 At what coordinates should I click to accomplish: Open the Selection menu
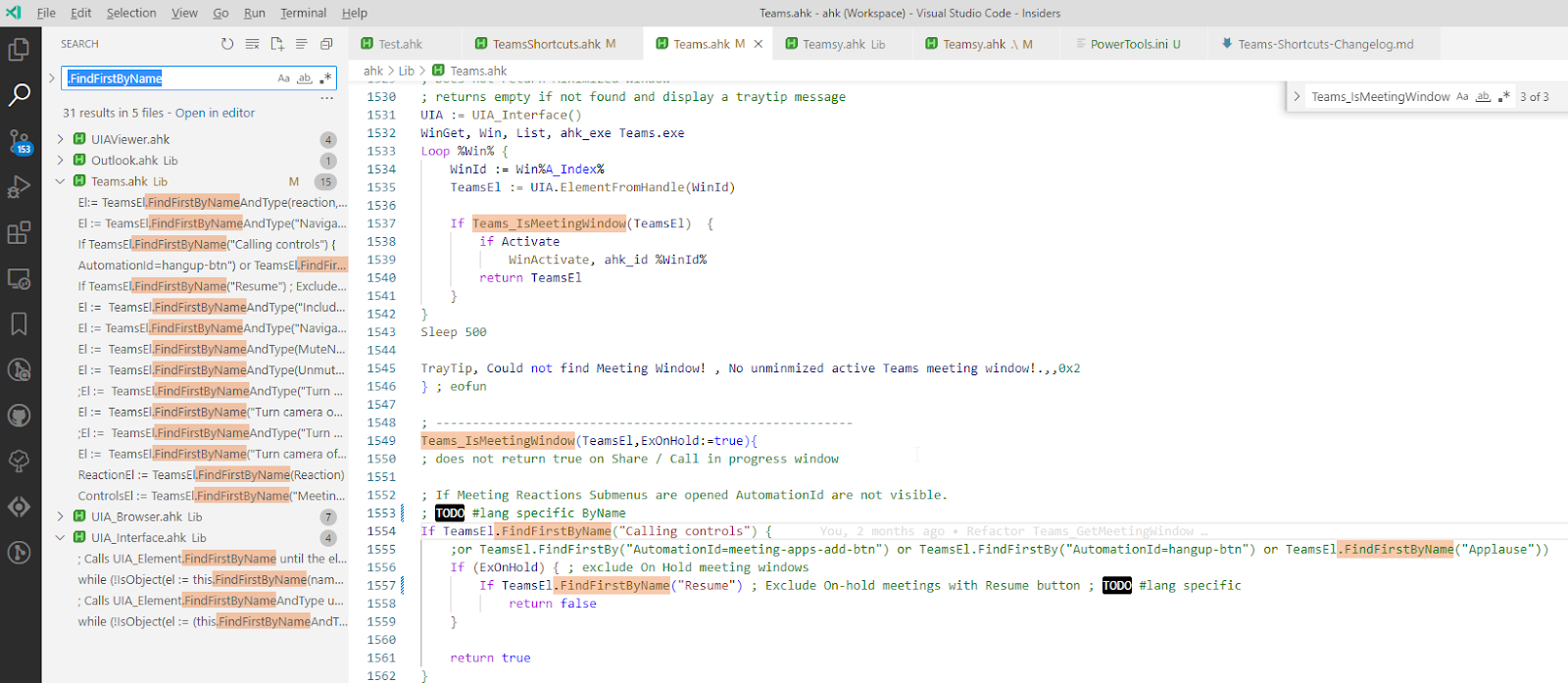click(131, 13)
